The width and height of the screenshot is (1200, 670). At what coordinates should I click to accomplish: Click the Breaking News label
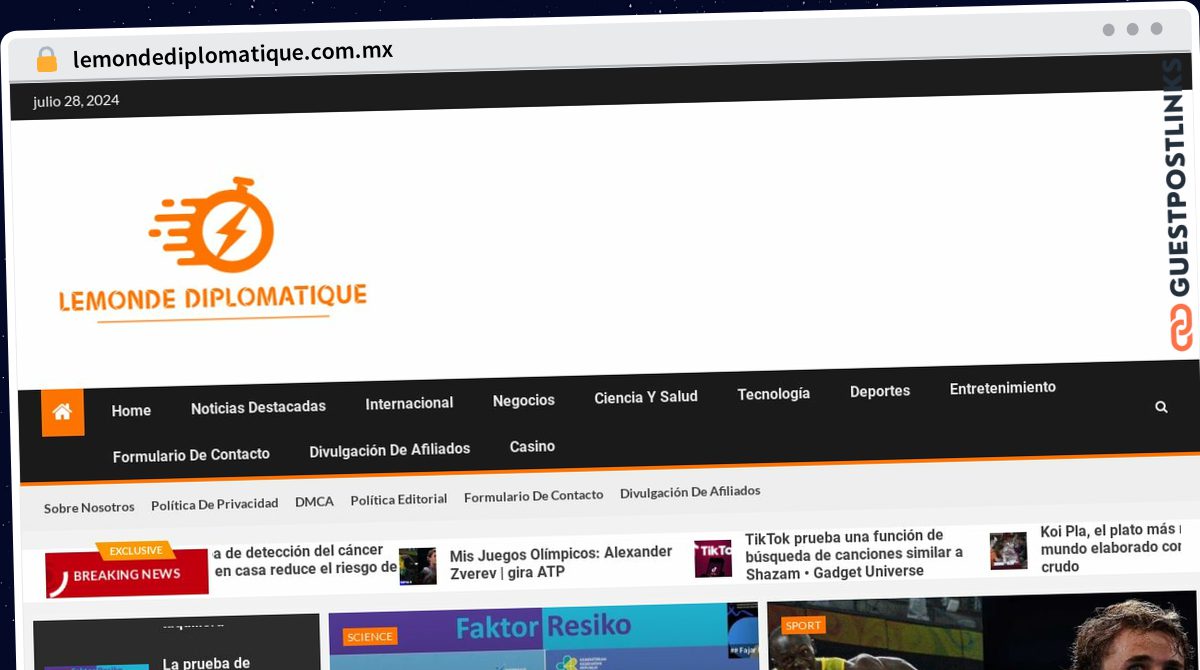pos(127,574)
